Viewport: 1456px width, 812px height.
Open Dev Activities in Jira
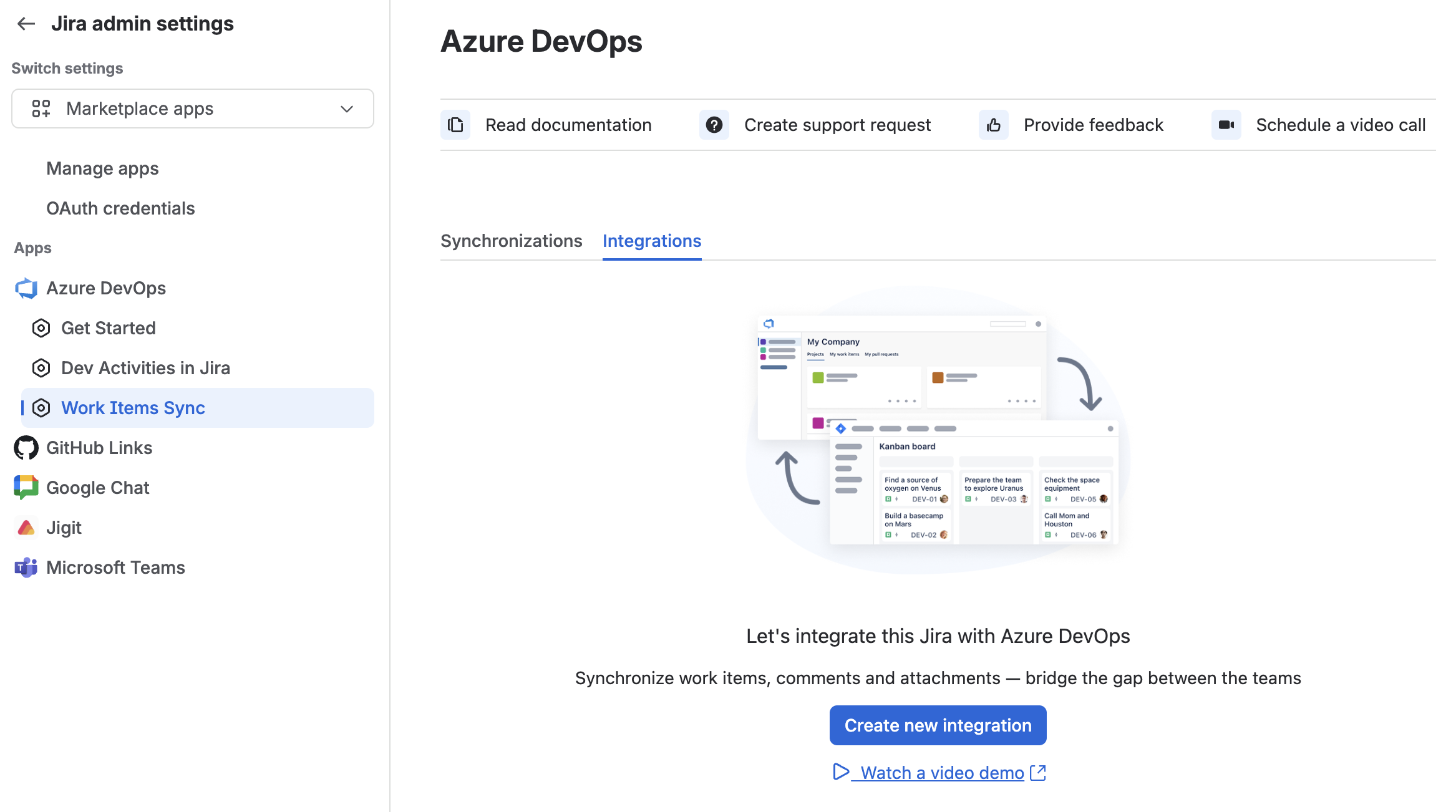pos(145,368)
